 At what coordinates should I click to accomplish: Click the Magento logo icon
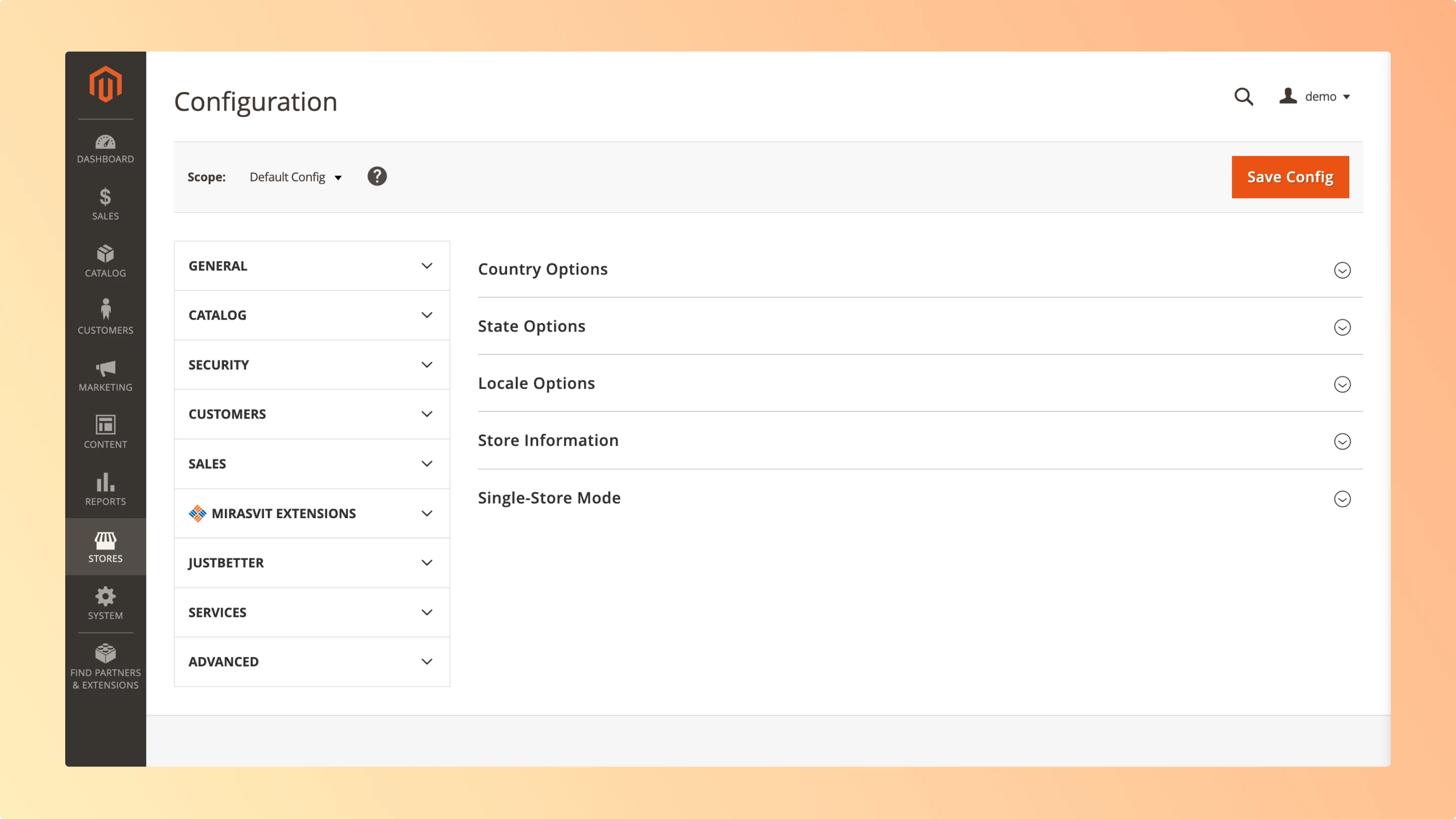pos(105,84)
